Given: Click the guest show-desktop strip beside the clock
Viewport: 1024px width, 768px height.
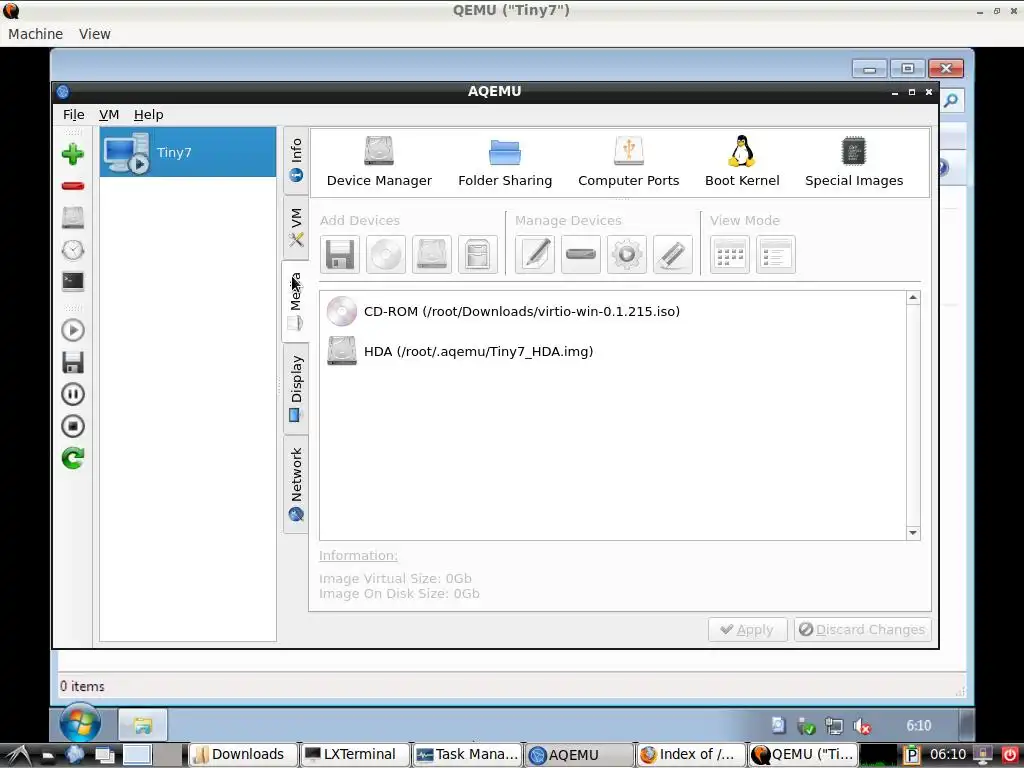Looking at the screenshot, I should tap(968, 725).
